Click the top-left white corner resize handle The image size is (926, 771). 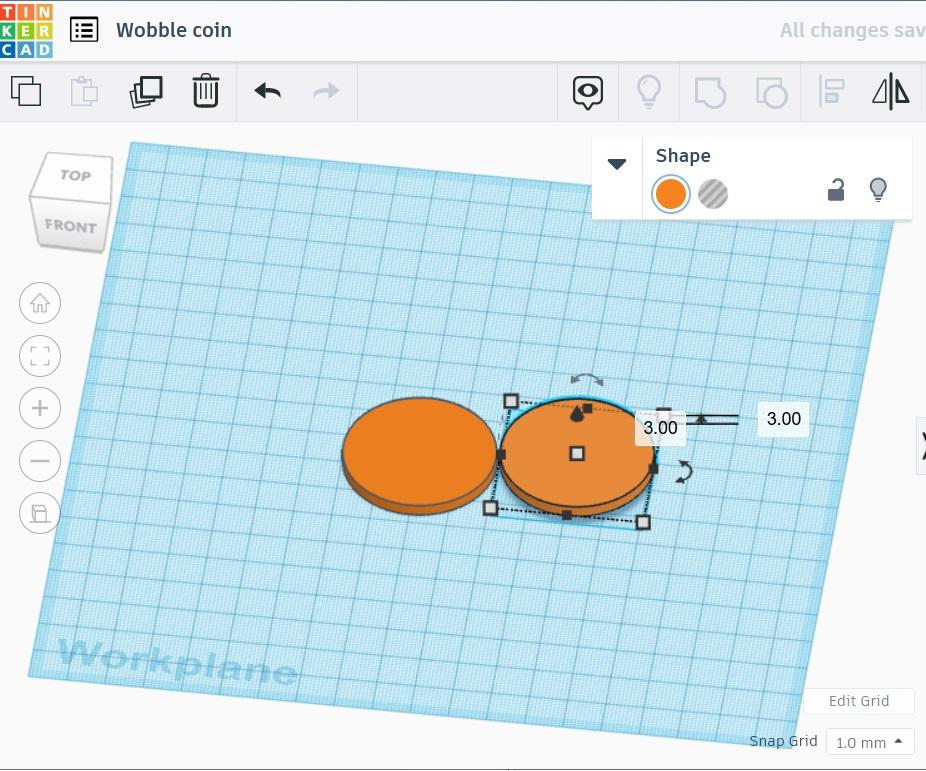[x=511, y=401]
